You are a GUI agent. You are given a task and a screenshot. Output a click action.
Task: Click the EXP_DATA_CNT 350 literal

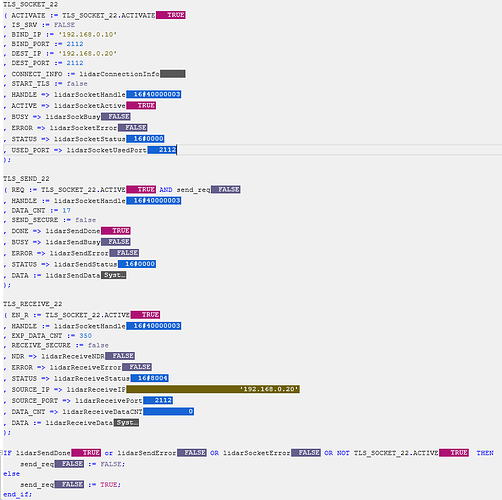tap(86, 336)
